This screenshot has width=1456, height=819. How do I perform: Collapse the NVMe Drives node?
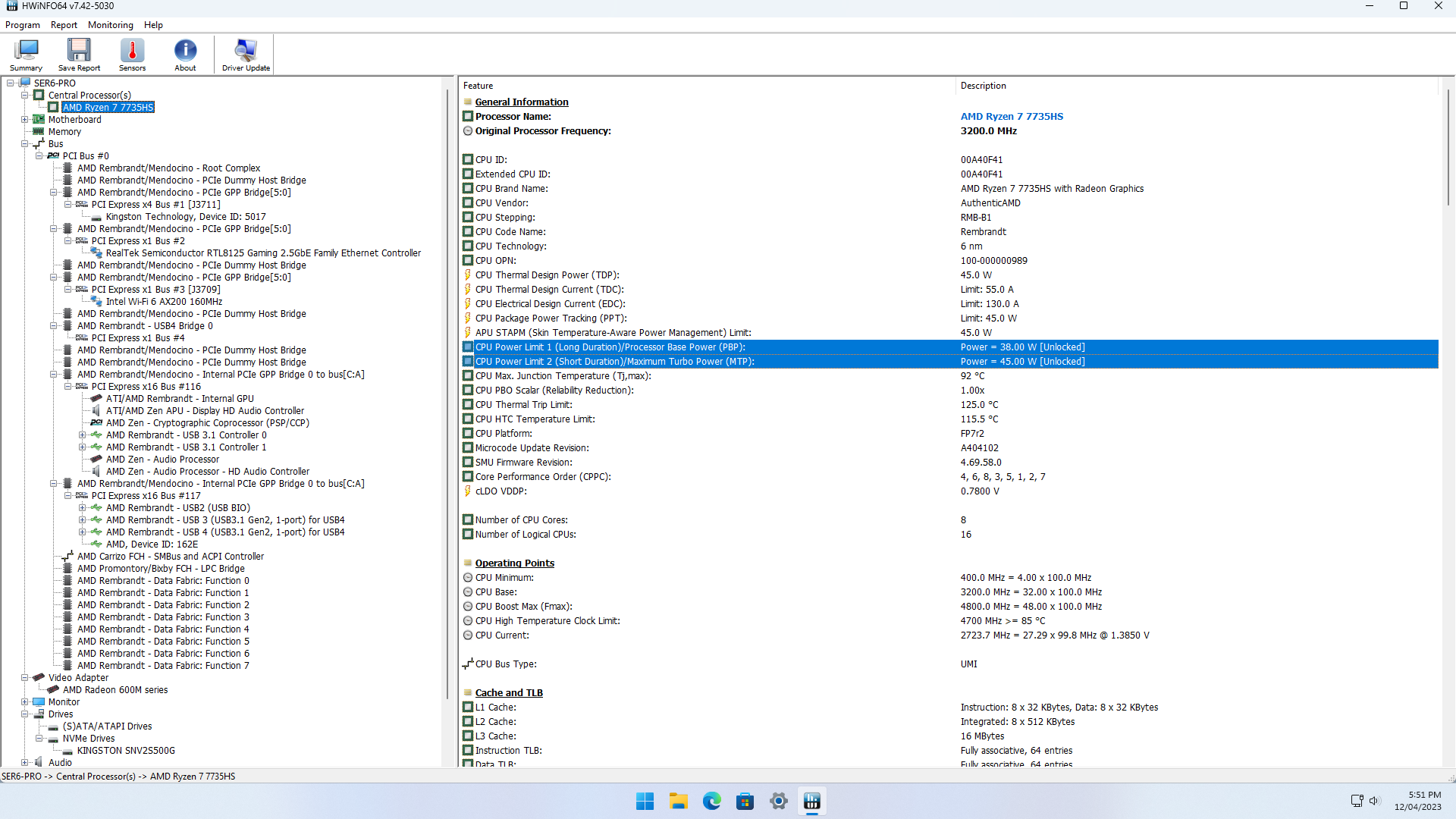[x=39, y=739]
